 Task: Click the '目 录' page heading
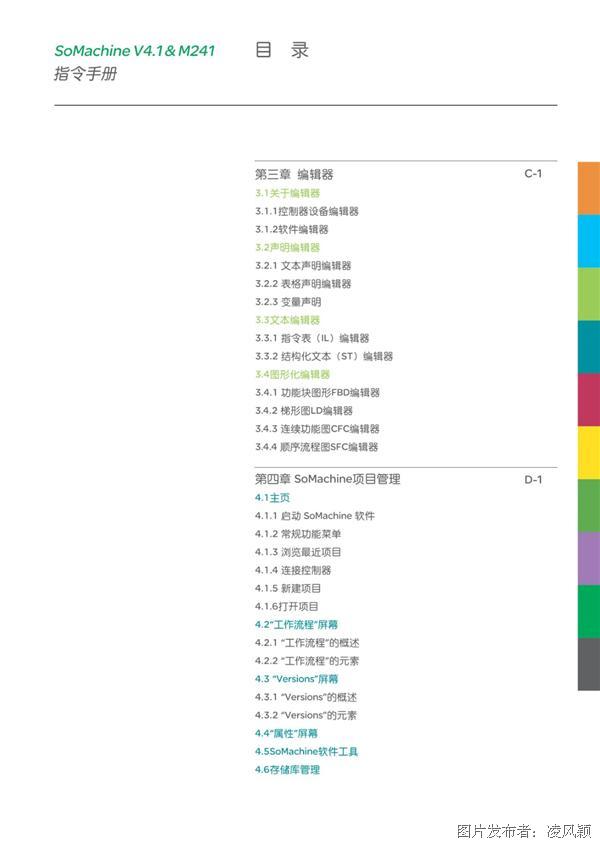[281, 50]
